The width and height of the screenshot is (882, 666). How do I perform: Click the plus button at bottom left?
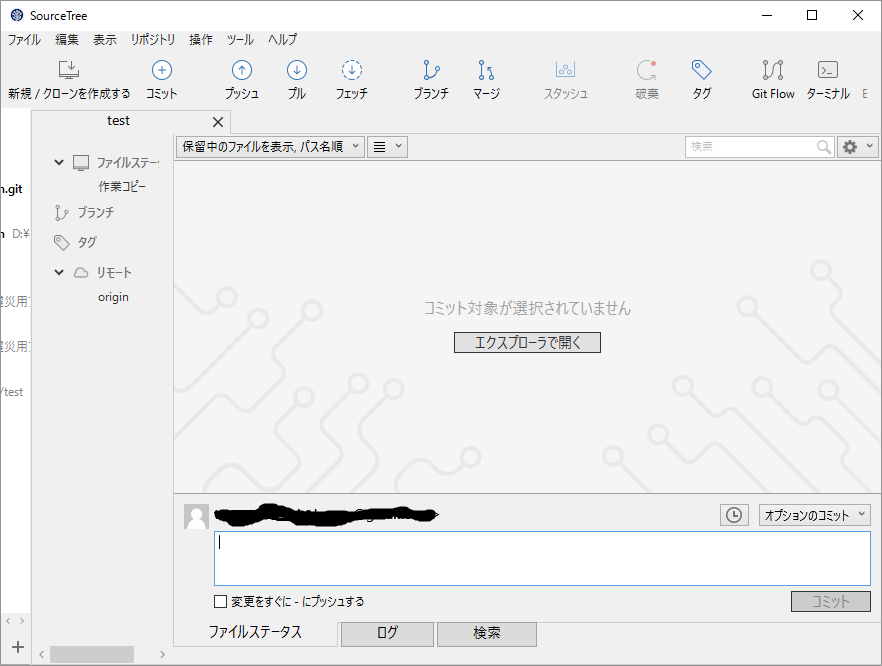(x=18, y=647)
